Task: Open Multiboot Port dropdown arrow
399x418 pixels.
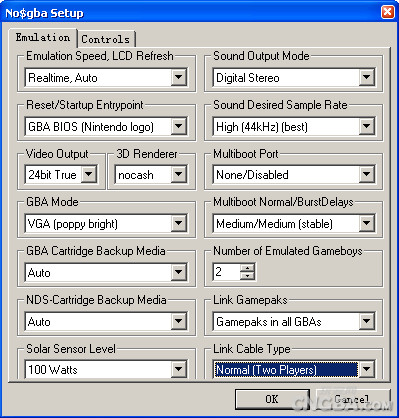Action: point(367,174)
